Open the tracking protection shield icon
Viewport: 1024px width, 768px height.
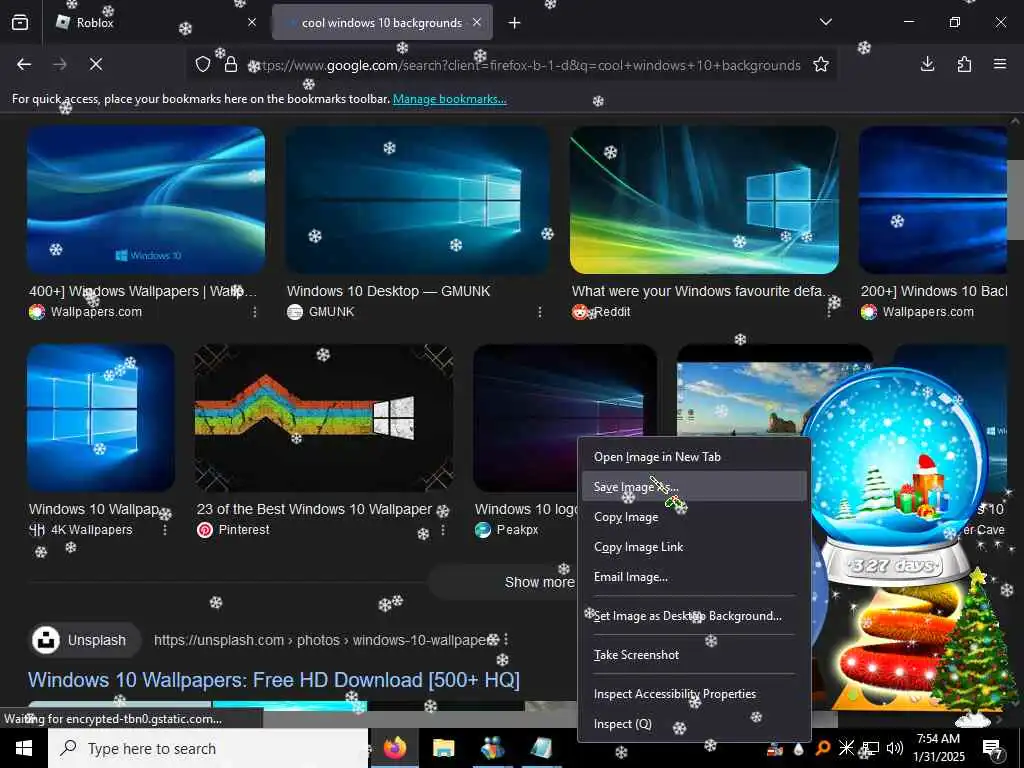tap(203, 64)
